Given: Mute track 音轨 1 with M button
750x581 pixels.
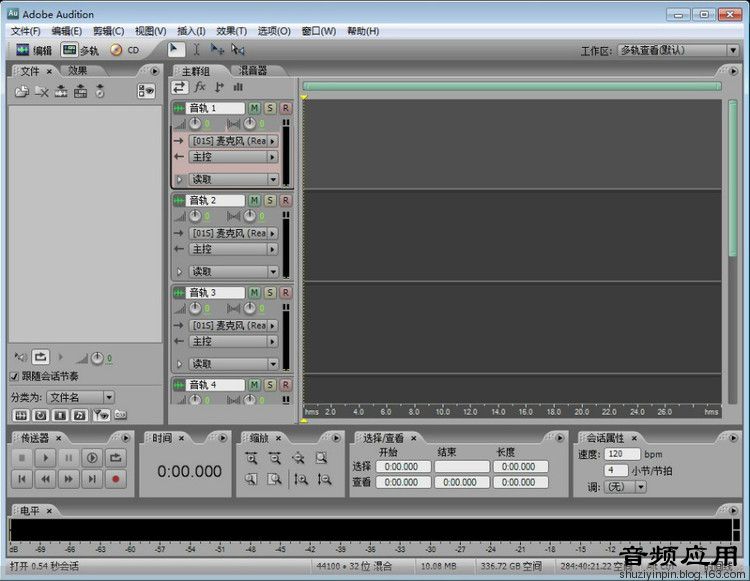Looking at the screenshot, I should click(x=254, y=108).
